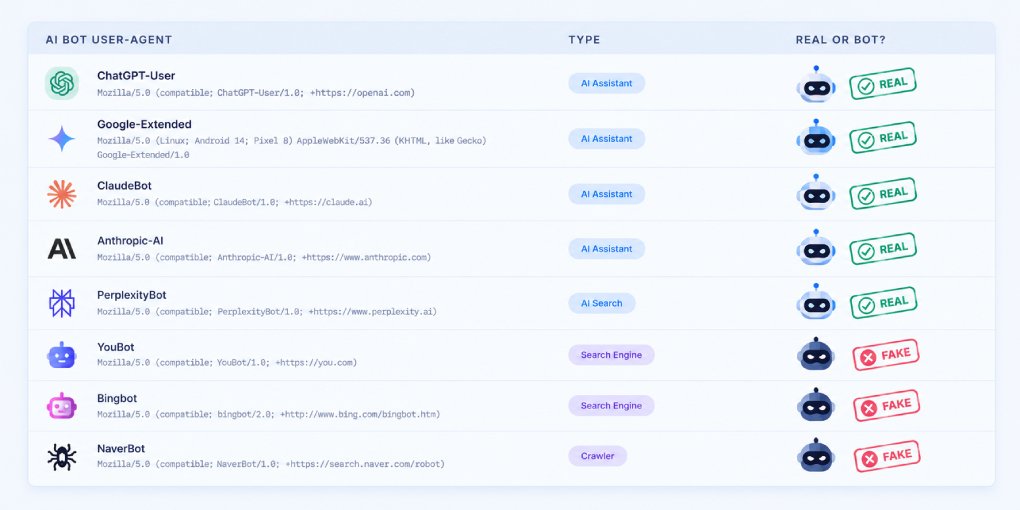Select the AI Assistant tag for ClaudeBot
Image resolution: width=1020 pixels, height=510 pixels.
606,194
